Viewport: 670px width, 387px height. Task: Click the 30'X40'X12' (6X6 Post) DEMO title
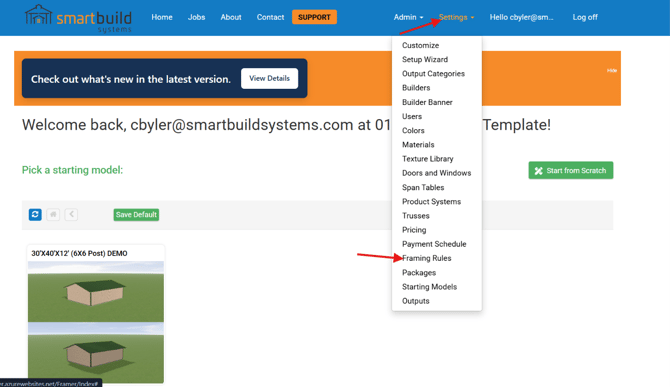[x=79, y=253]
